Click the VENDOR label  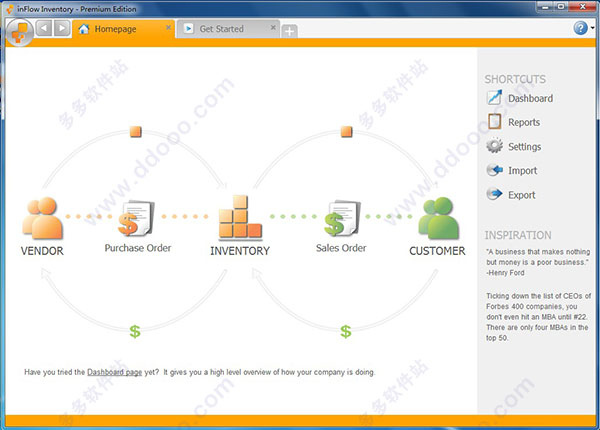(x=42, y=251)
